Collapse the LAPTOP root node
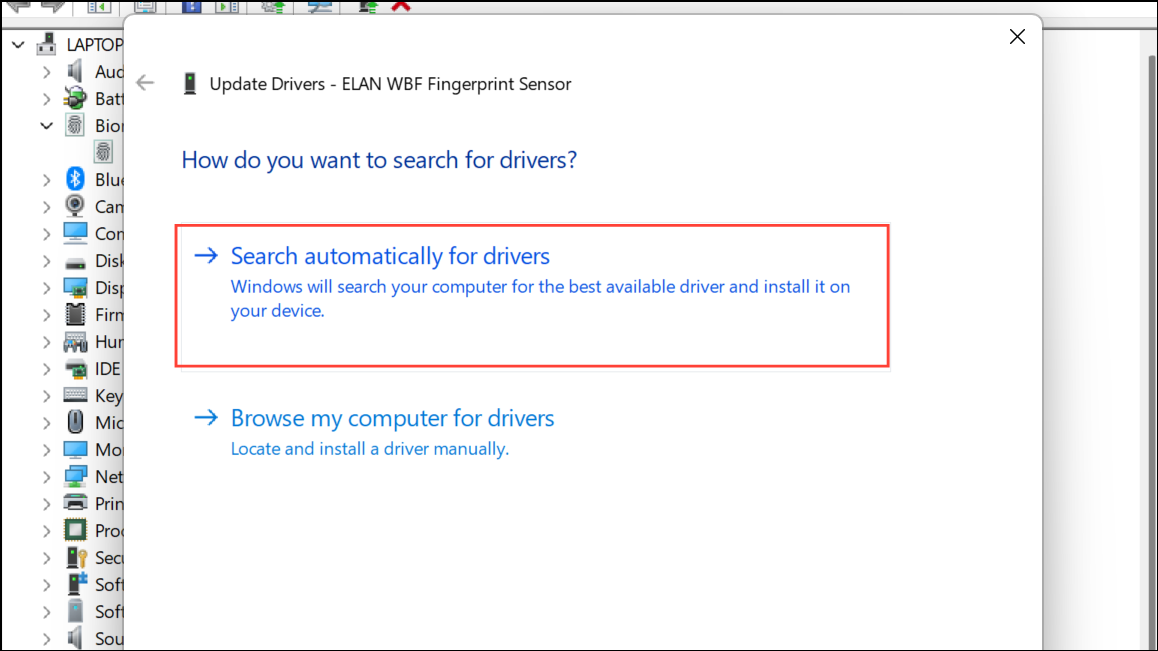 click(x=17, y=44)
